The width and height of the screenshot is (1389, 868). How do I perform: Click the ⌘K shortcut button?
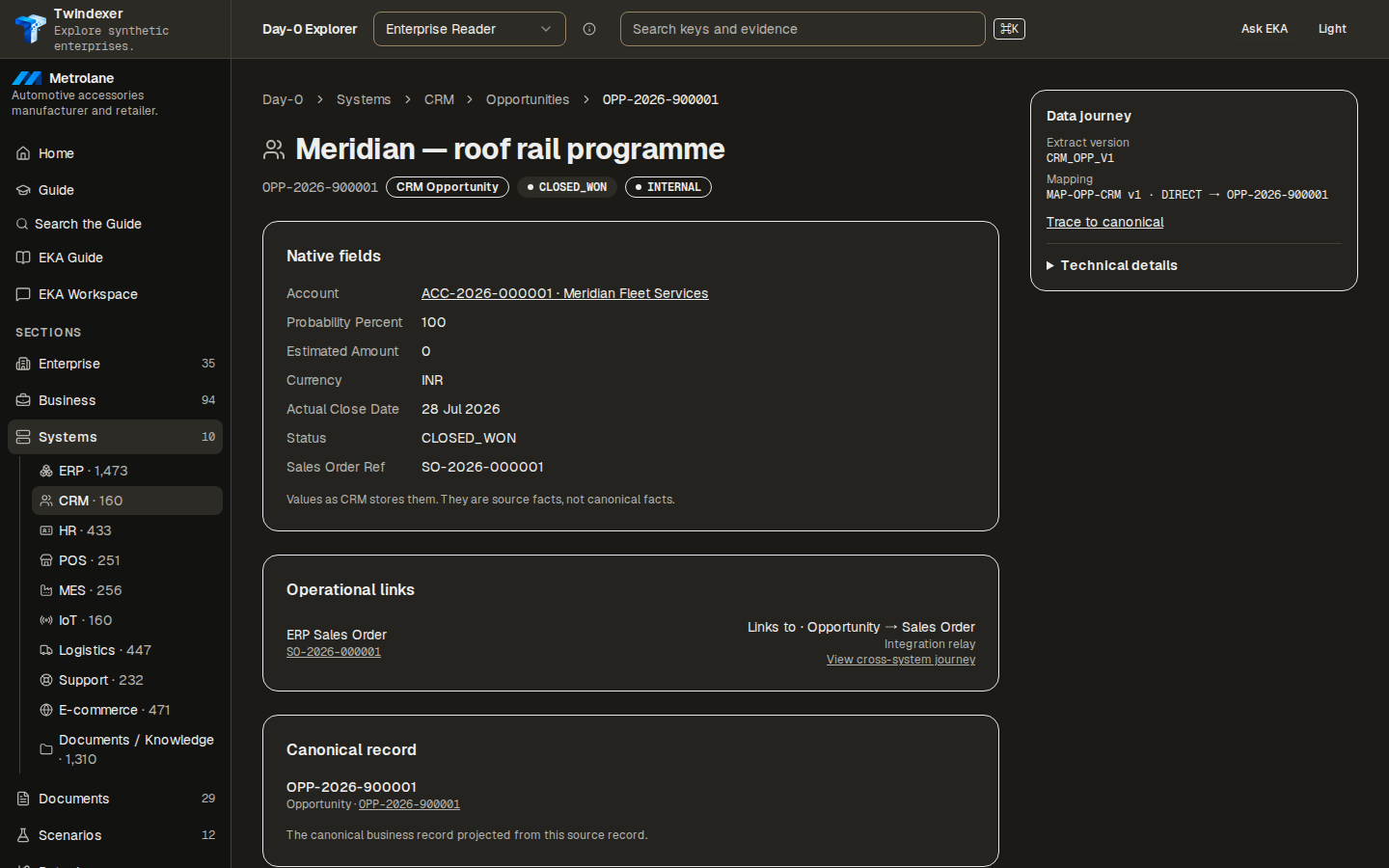tap(1009, 29)
